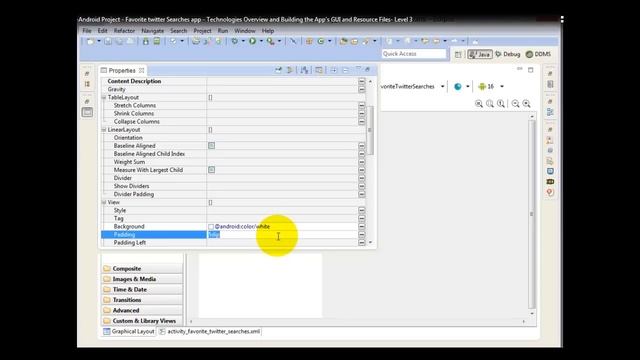This screenshot has width=640, height=360.
Task: Expand the Time & Date palette category
Action: tap(142, 289)
